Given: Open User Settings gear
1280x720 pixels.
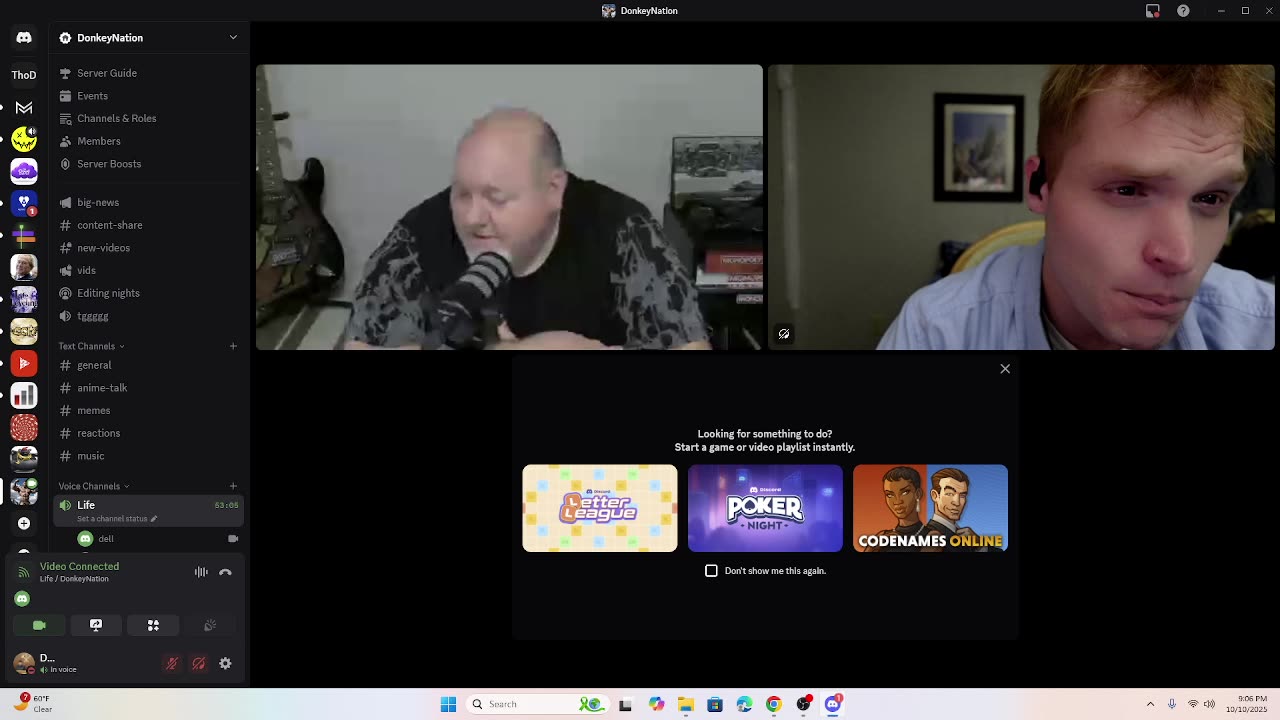Looking at the screenshot, I should click(x=225, y=664).
